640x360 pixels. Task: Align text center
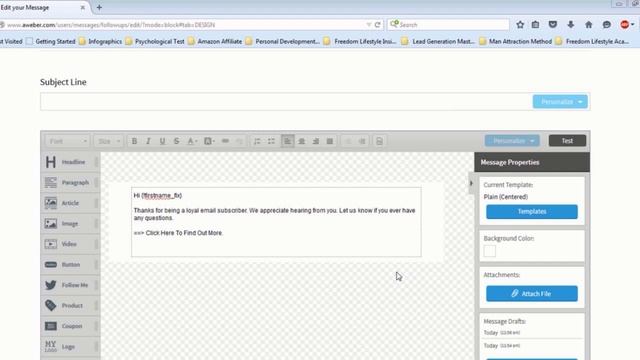[x=302, y=141]
